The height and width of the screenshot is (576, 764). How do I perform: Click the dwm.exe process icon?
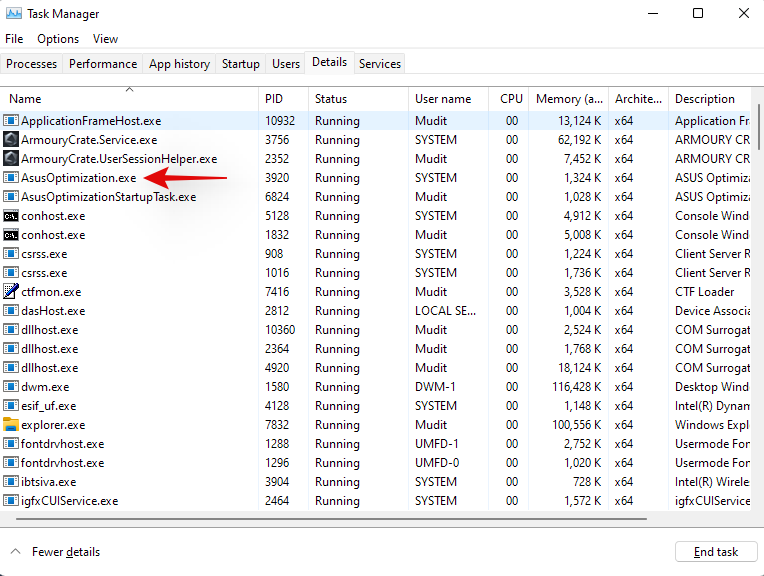pos(11,387)
